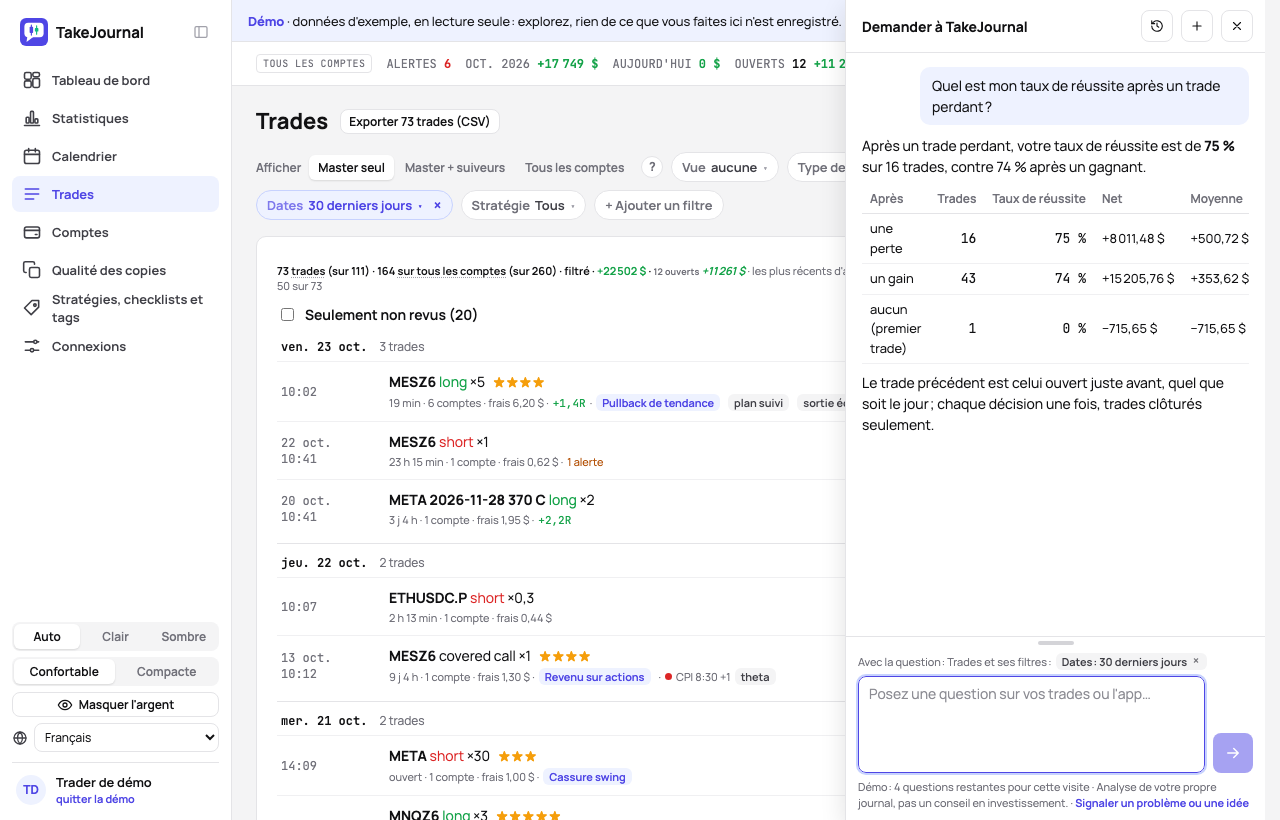Click the Comptes card icon

coord(32,232)
